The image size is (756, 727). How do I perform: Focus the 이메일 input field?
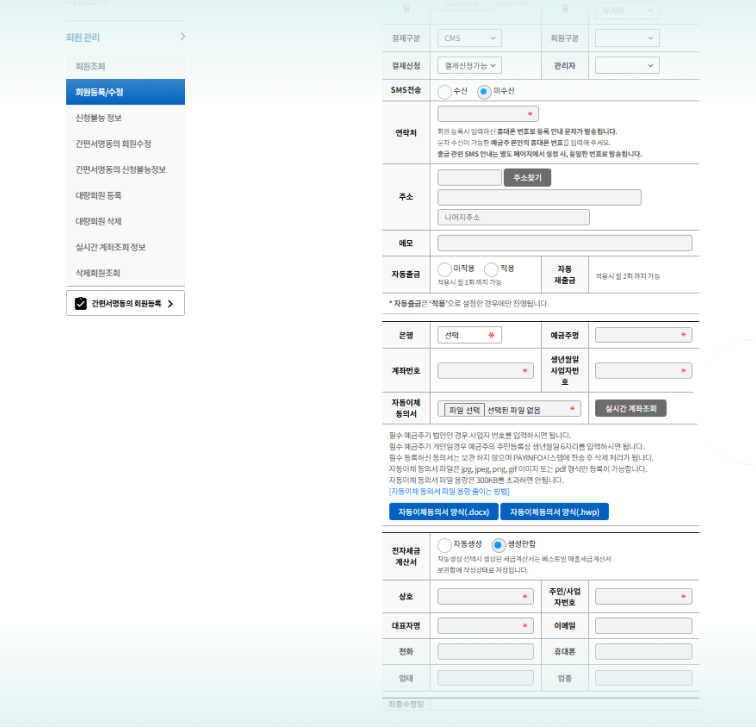click(x=644, y=626)
